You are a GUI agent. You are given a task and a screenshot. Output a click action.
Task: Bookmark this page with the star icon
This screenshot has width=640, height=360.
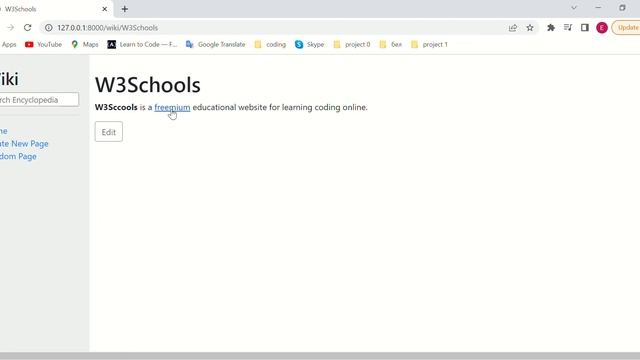[530, 28]
